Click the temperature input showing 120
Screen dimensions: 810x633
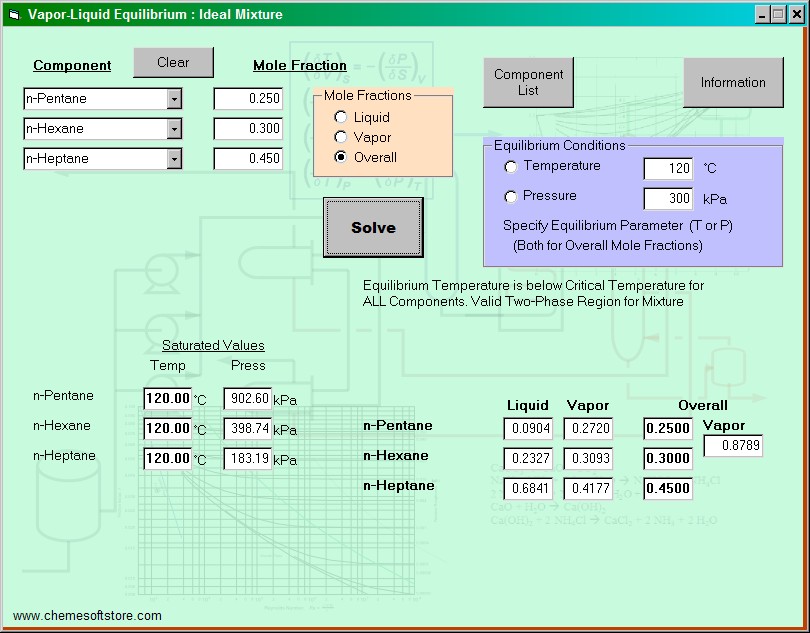pyautogui.click(x=667, y=169)
